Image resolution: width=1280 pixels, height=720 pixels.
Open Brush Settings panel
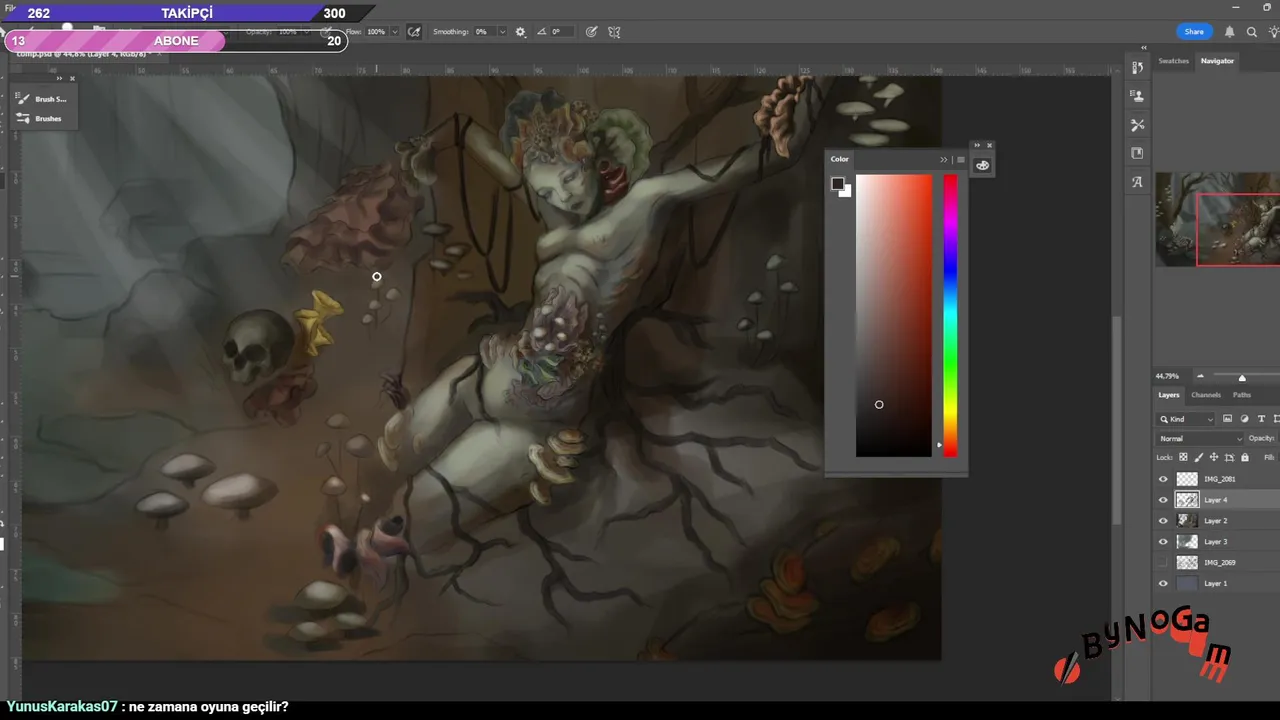42,99
